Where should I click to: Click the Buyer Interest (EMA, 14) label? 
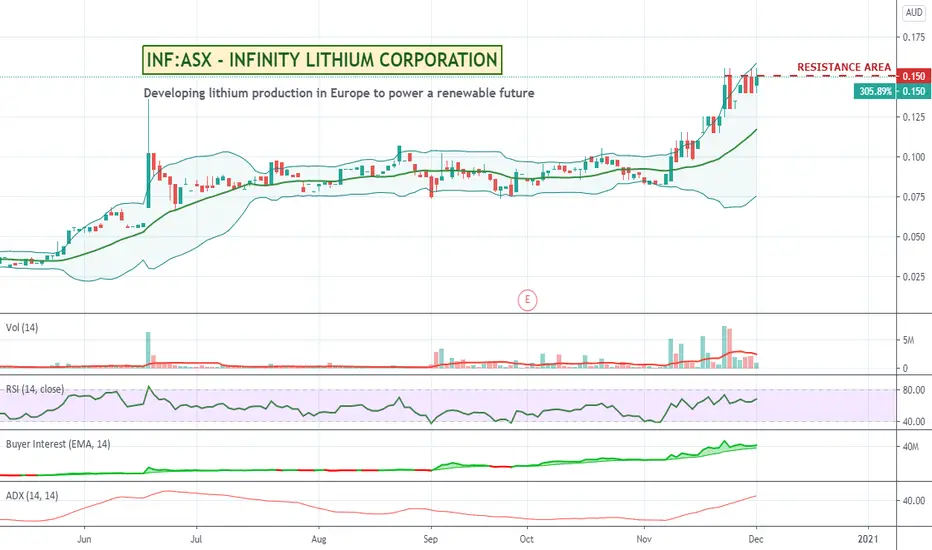pos(58,444)
